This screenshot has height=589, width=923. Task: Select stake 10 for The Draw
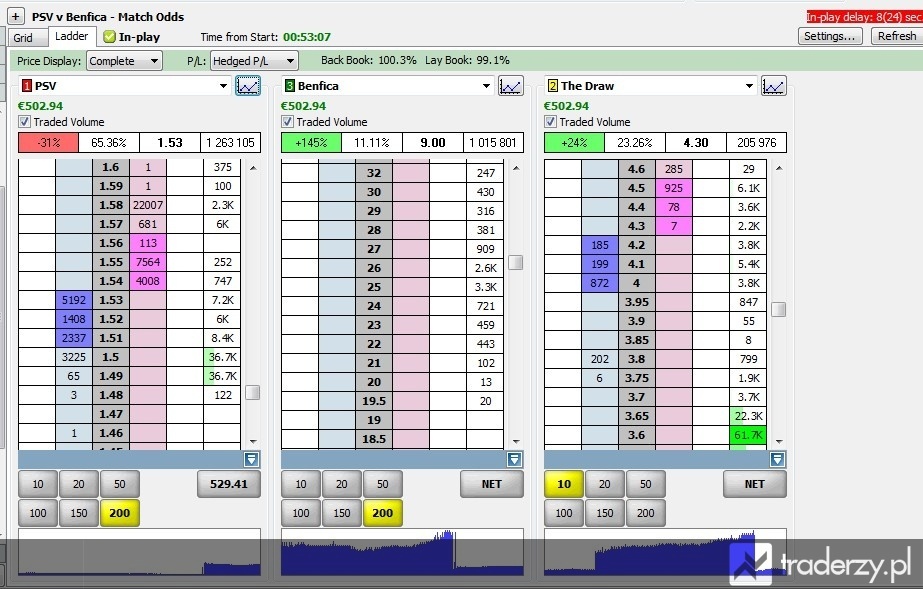coord(564,484)
